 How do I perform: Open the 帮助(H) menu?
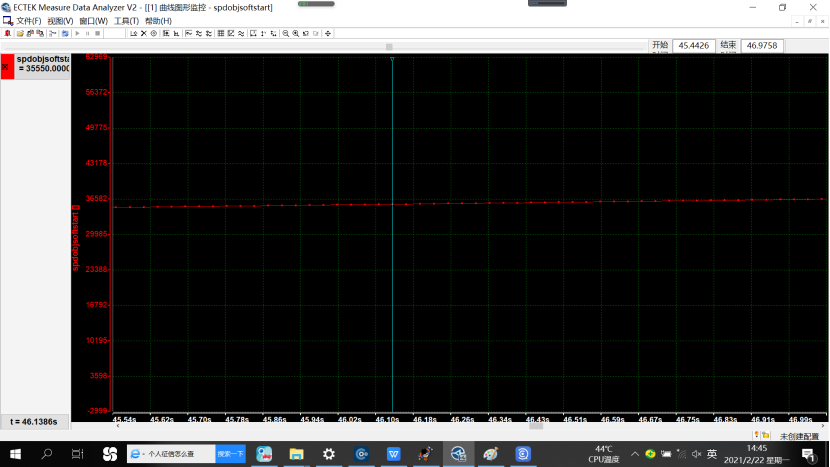(x=158, y=21)
